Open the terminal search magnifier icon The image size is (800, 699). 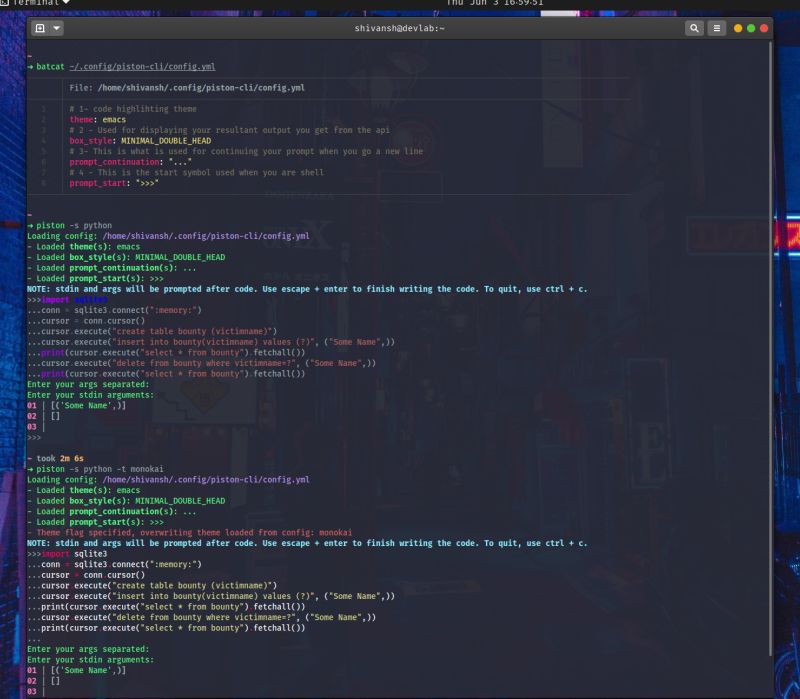(x=694, y=28)
